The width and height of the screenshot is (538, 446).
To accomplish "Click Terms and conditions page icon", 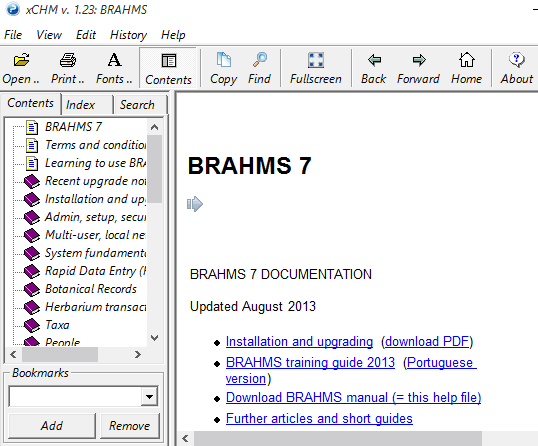I will (32, 145).
